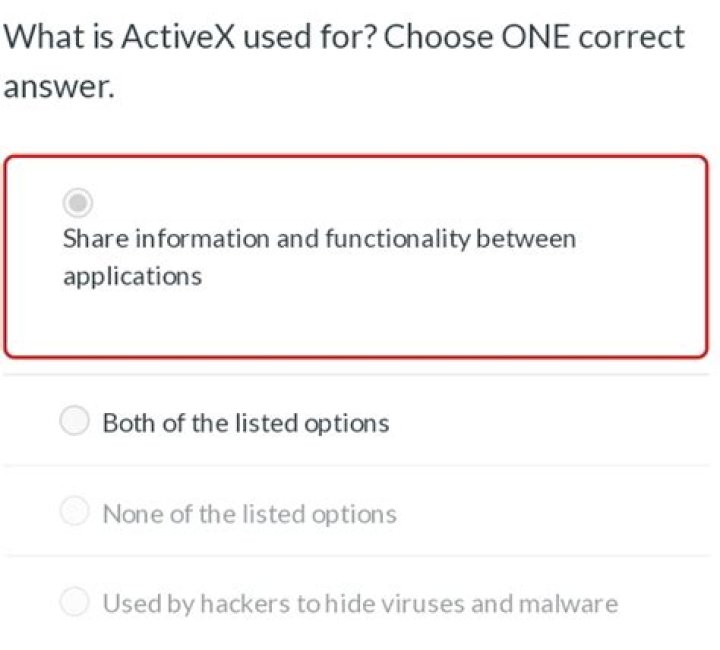720x650 pixels.
Task: Pick the 'None of the listed options' radio button
Action: 75,513
